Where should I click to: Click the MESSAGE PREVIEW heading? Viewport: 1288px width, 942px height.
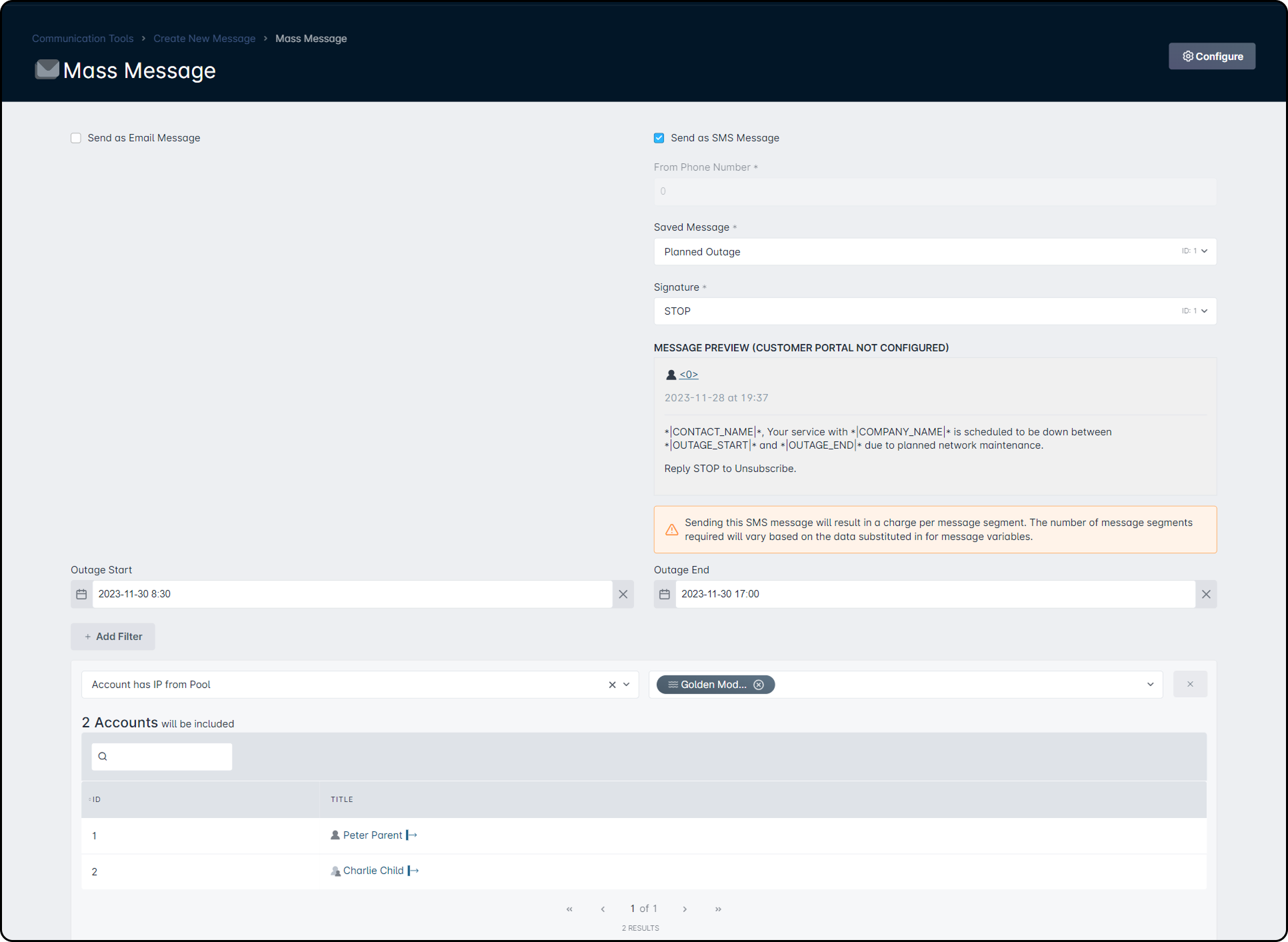801,348
